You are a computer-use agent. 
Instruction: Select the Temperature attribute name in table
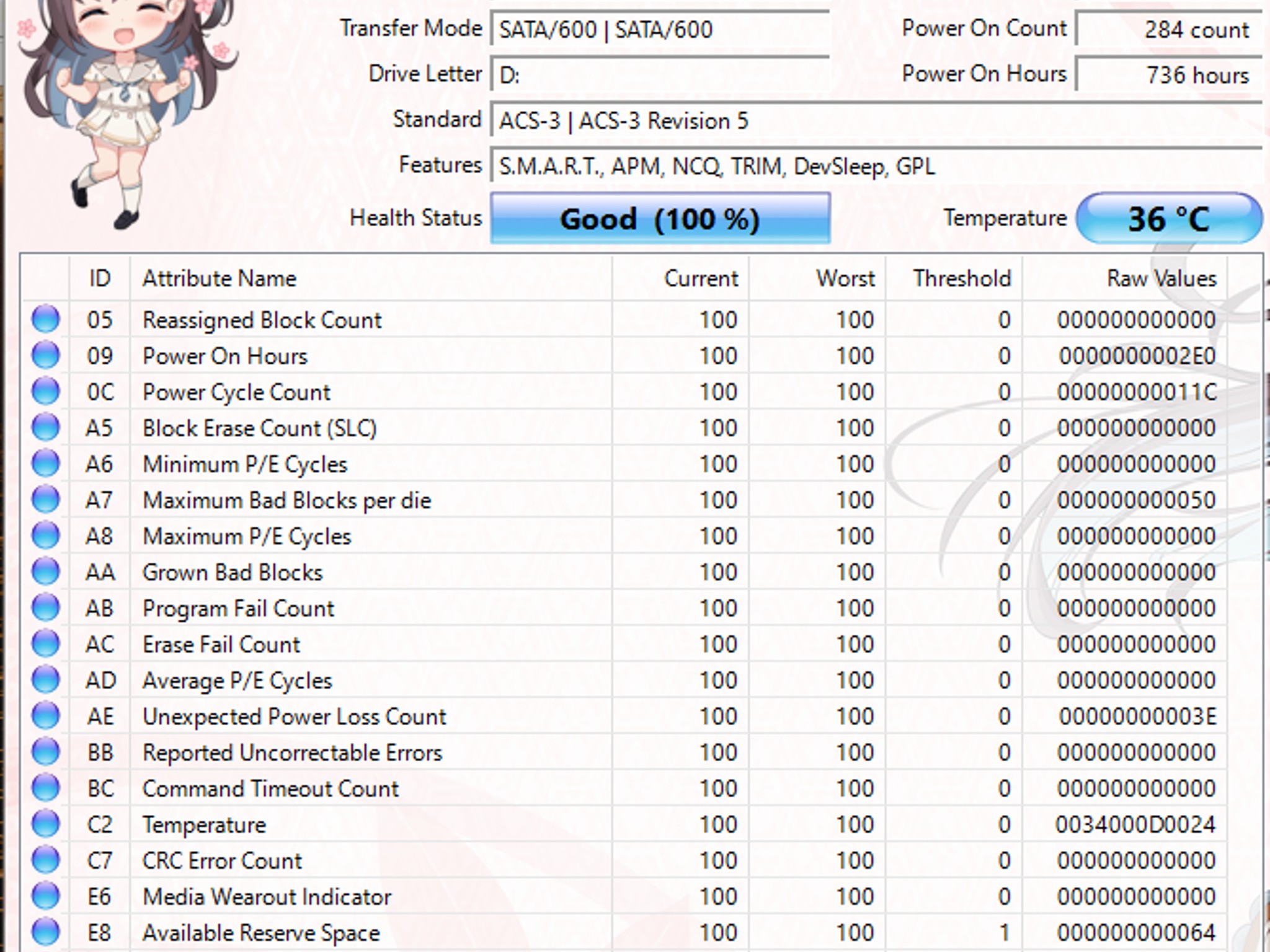click(204, 825)
